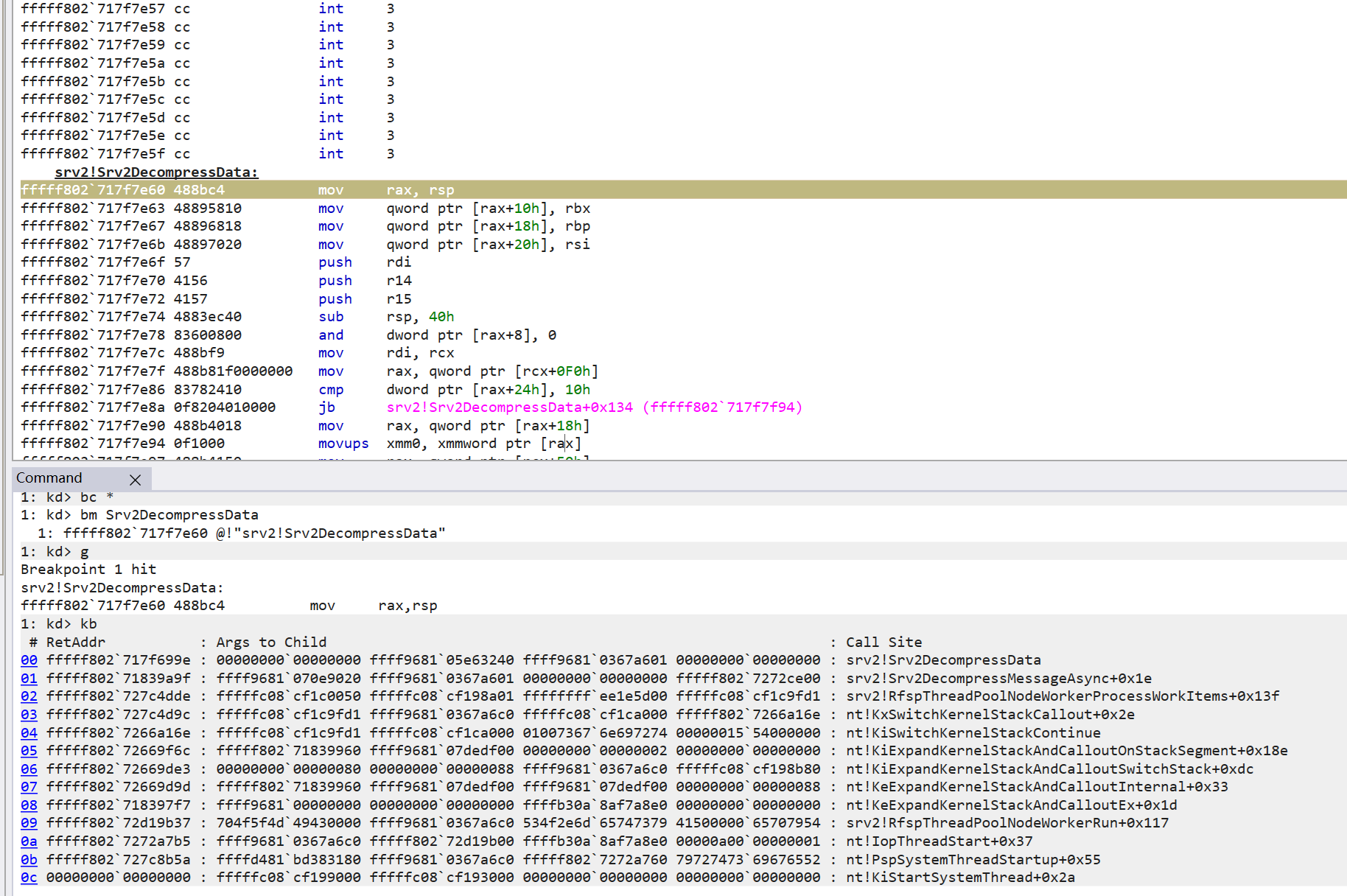The image size is (1347, 896).
Task: Open stack frame 08 link
Action: [x=29, y=805]
